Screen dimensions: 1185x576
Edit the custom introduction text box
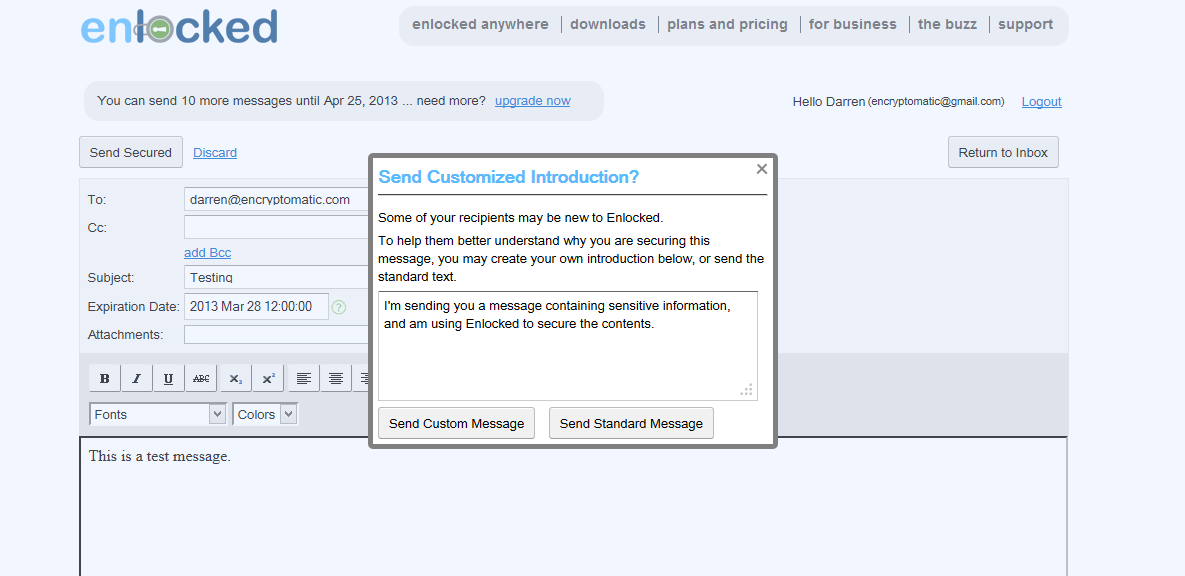pyautogui.click(x=568, y=346)
